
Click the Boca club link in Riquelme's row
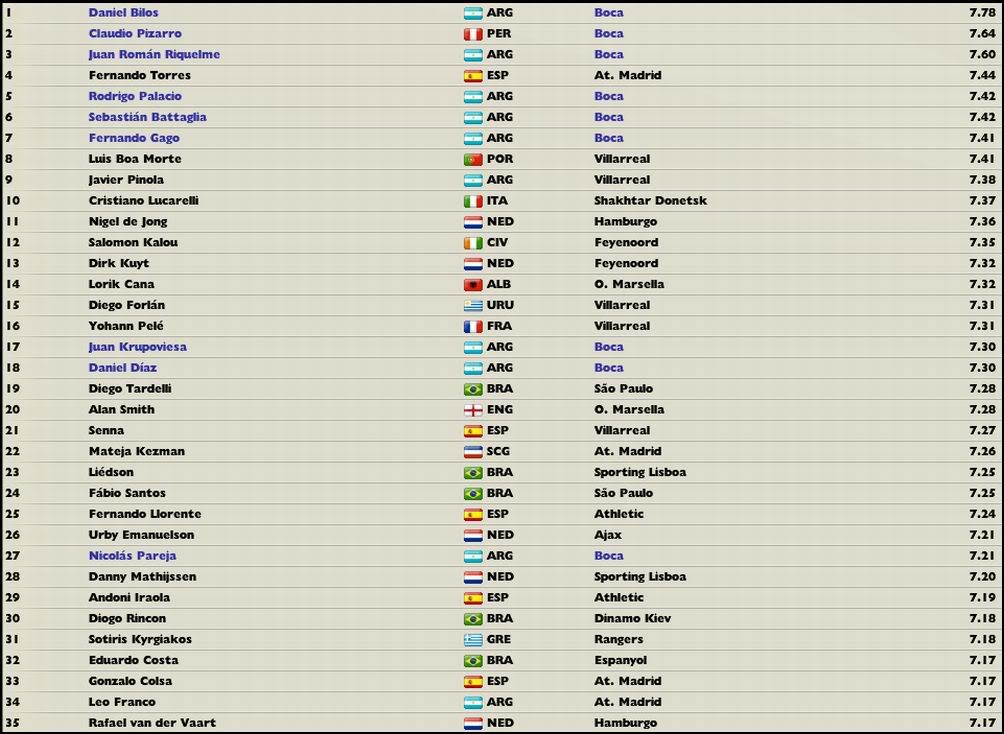[609, 54]
